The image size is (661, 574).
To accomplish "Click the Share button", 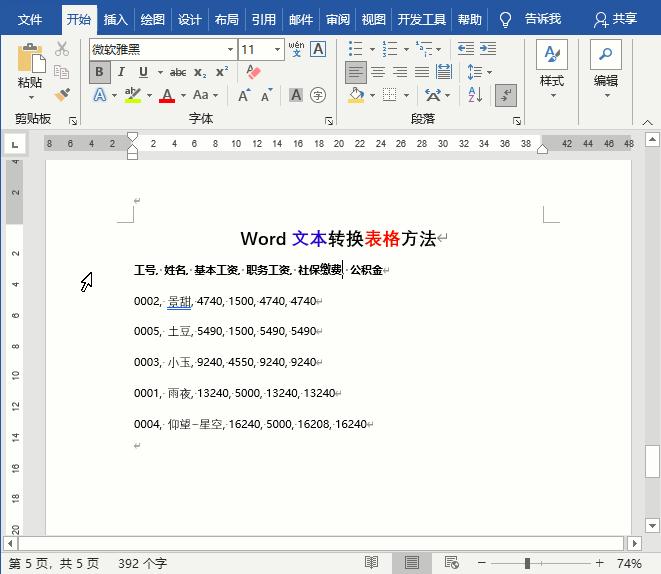I will pyautogui.click(x=615, y=19).
